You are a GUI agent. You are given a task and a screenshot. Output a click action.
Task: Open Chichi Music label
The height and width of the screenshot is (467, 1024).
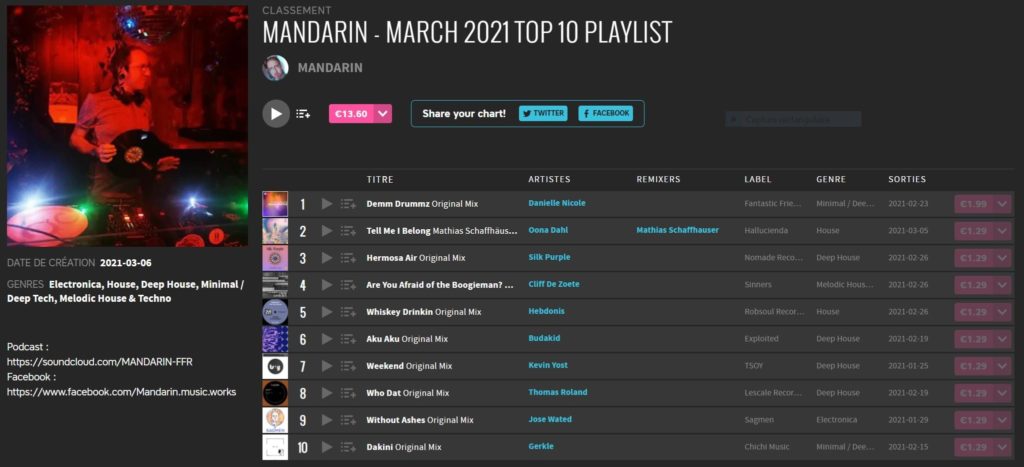(767, 447)
